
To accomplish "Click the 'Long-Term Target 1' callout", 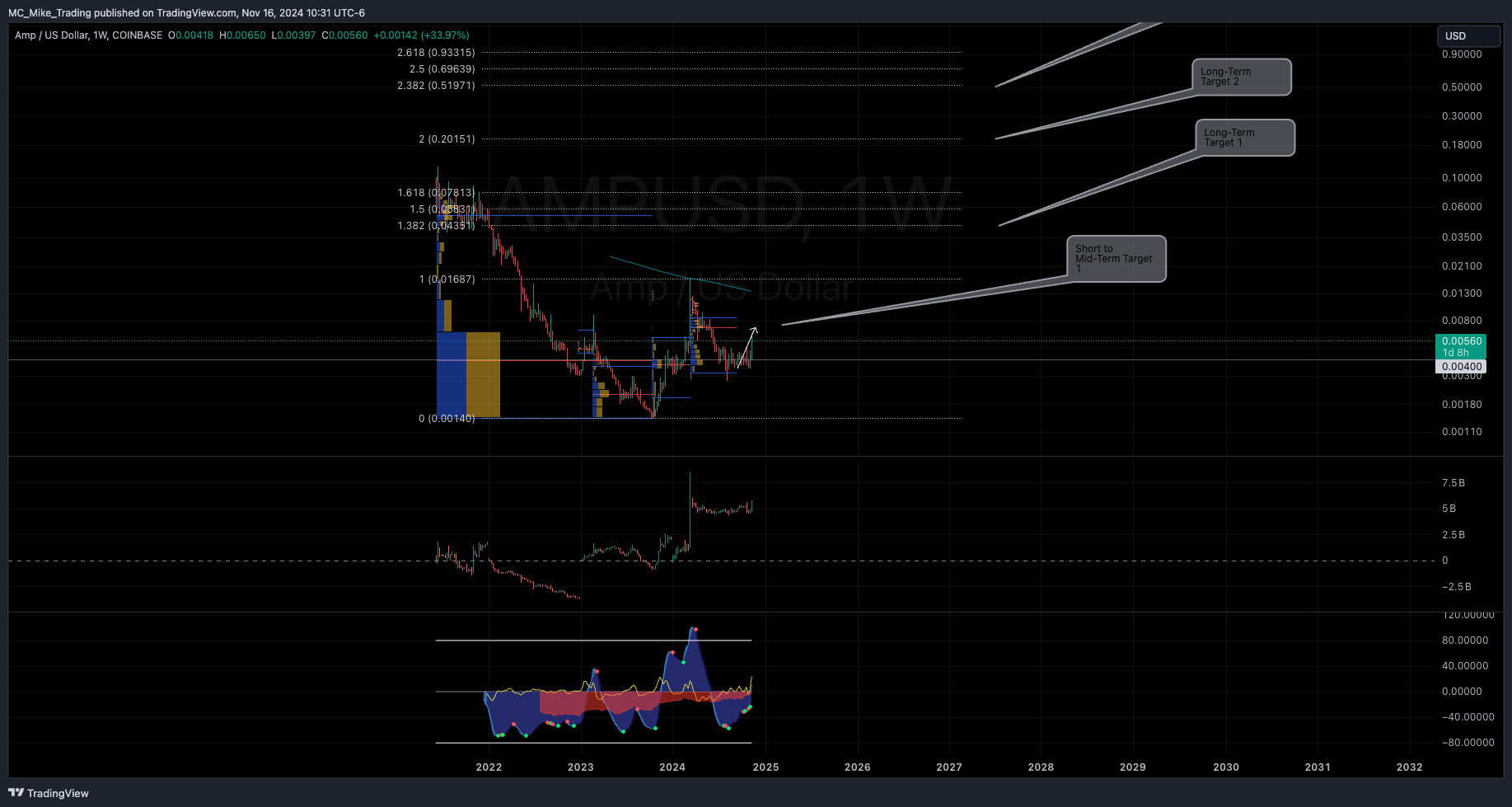I will click(x=1245, y=138).
